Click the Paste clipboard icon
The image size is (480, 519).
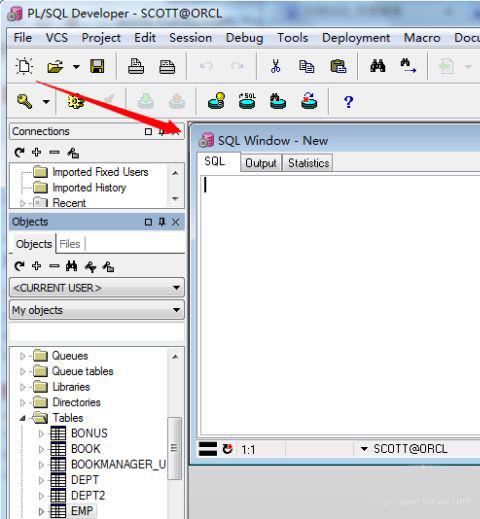338,66
